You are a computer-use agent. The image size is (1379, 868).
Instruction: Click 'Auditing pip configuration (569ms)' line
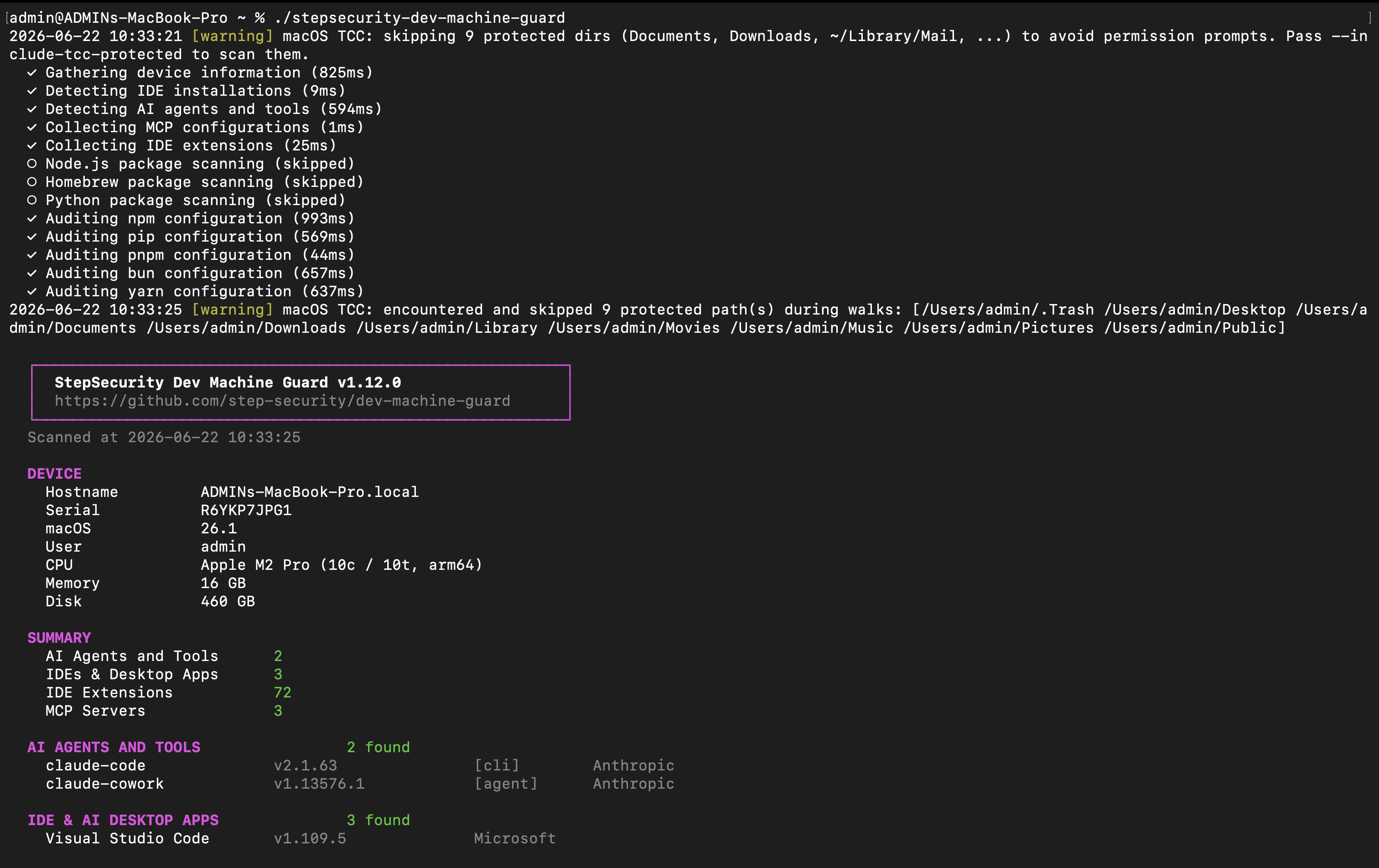tap(191, 237)
